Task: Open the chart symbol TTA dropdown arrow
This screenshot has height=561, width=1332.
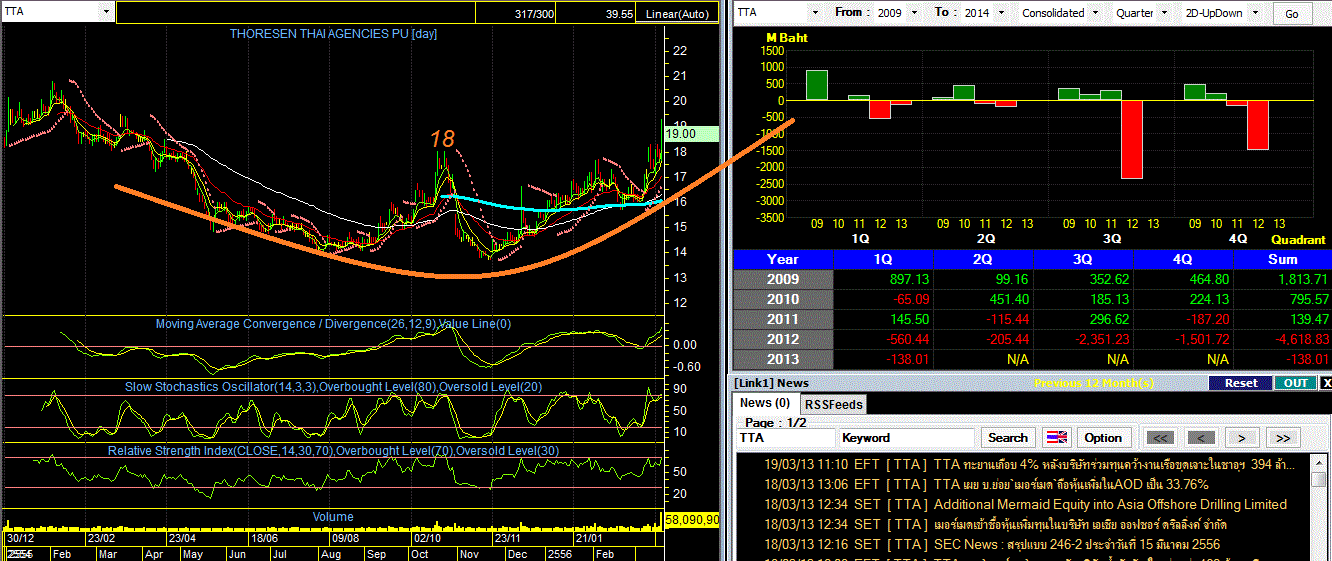Action: [x=106, y=12]
